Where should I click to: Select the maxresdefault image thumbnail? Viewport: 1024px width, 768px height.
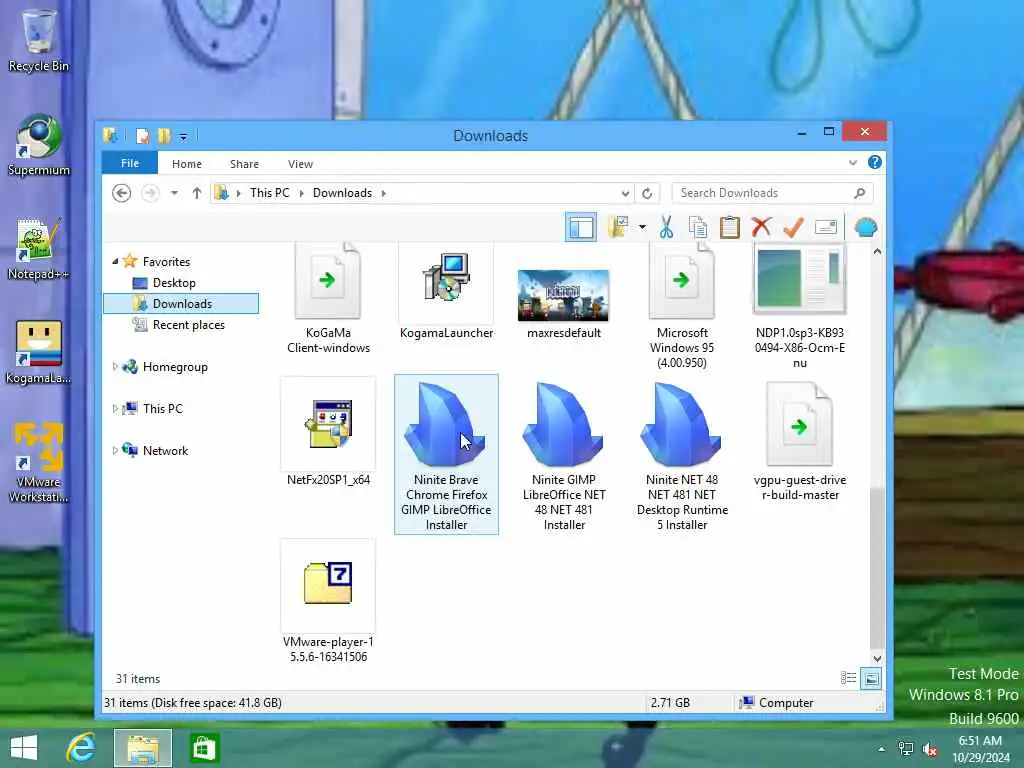pos(564,303)
